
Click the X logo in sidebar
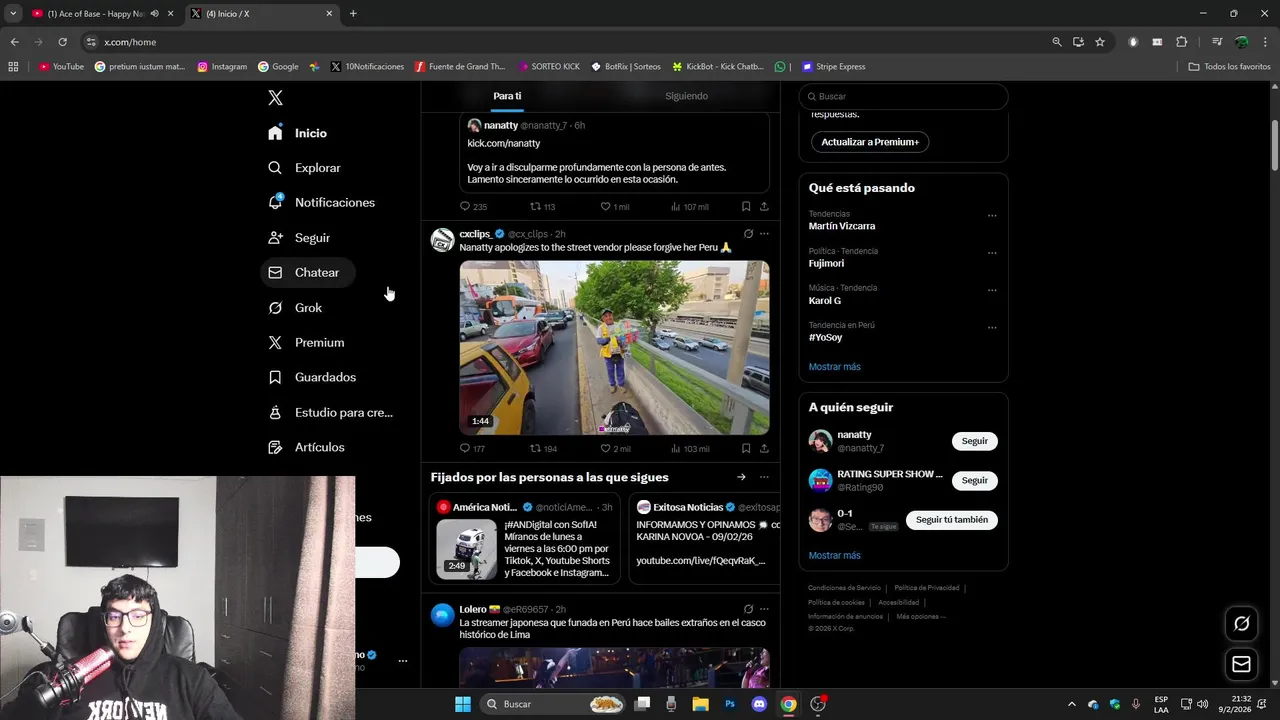275,98
